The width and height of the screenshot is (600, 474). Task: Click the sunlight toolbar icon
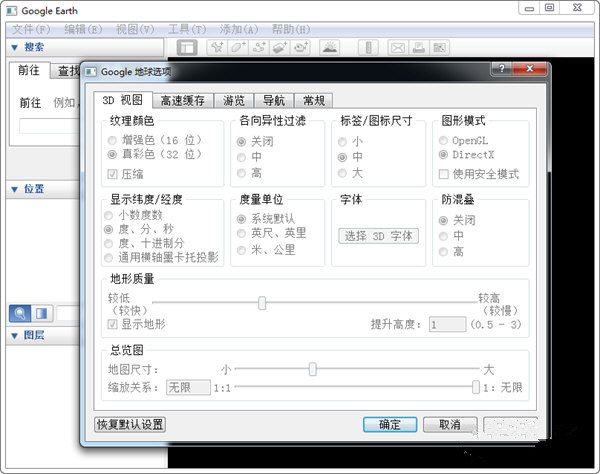tap(329, 48)
